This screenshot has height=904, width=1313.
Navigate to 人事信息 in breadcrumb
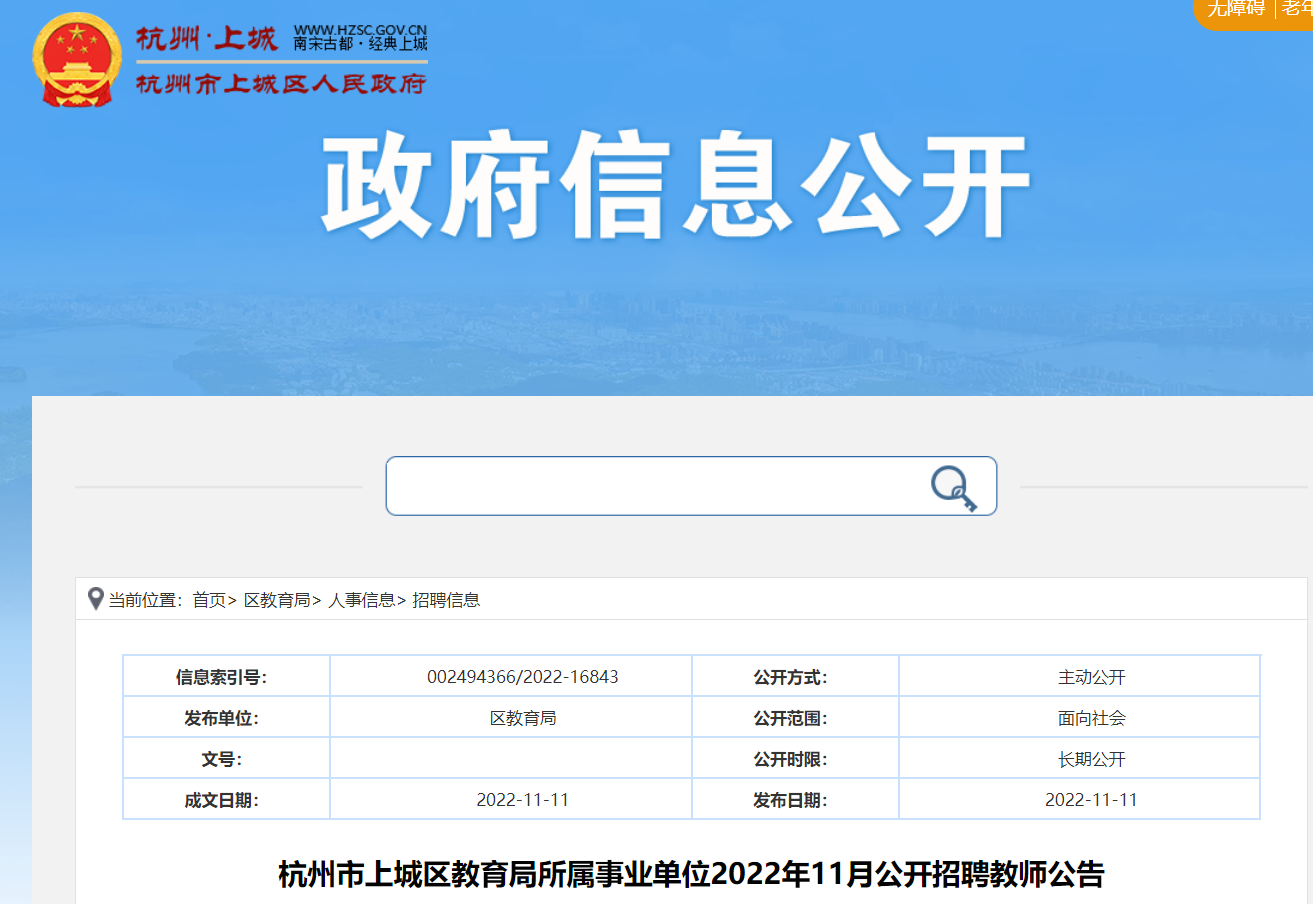(x=361, y=600)
